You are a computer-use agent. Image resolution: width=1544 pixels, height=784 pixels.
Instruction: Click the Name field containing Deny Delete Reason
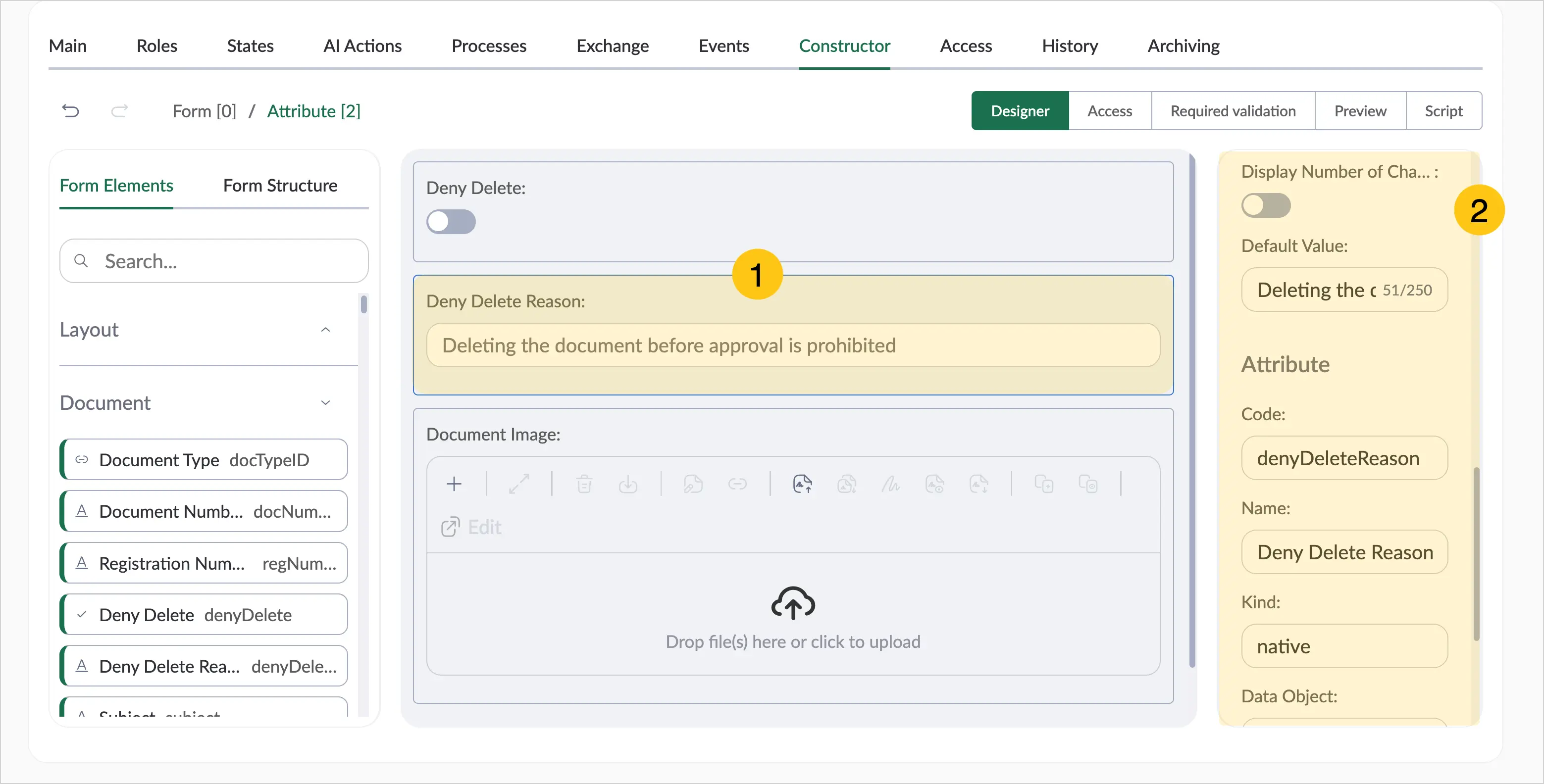(1344, 552)
